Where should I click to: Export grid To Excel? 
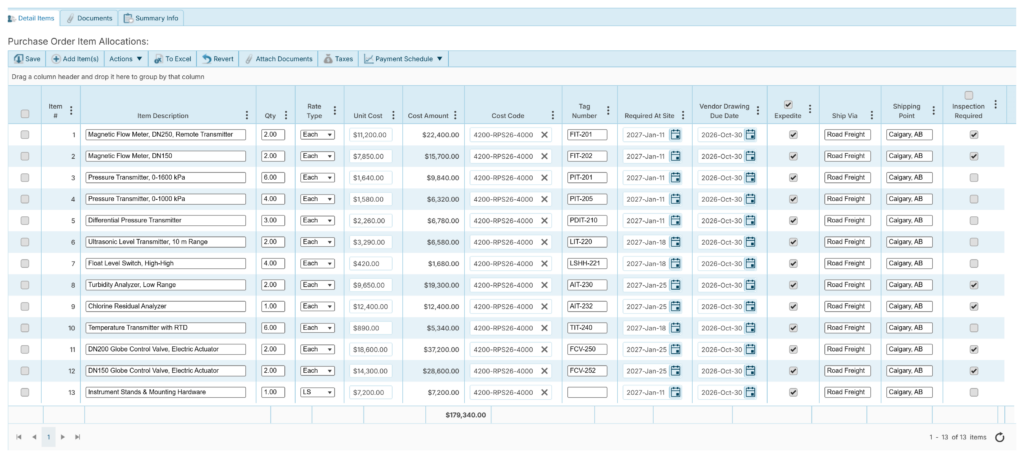click(172, 59)
